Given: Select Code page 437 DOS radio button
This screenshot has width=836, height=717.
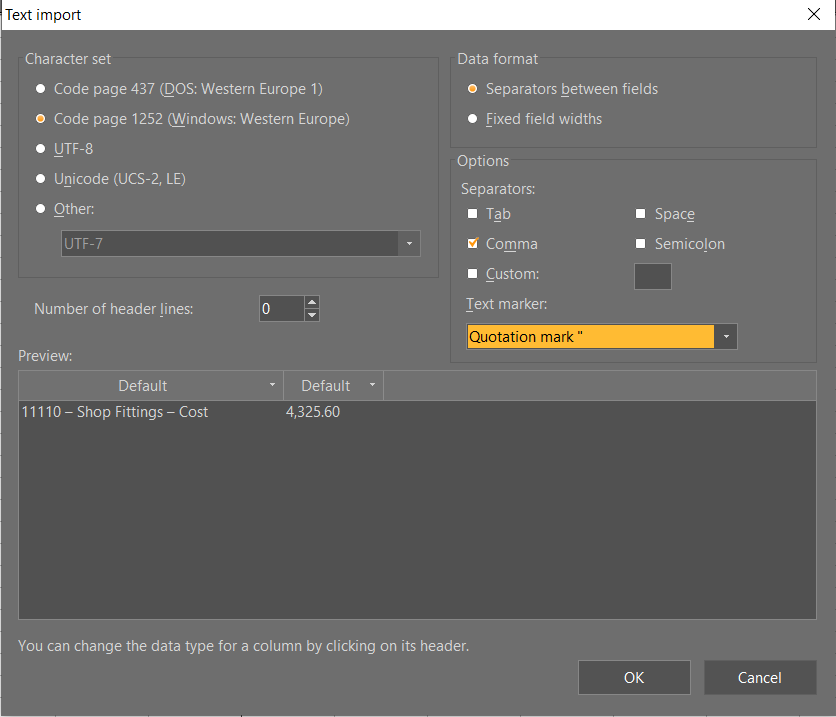Looking at the screenshot, I should [x=41, y=89].
